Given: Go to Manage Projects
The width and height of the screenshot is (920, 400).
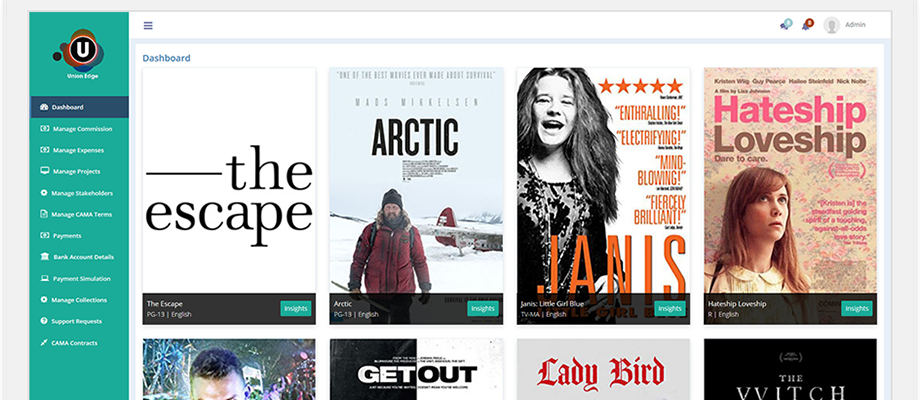Looking at the screenshot, I should 79,171.
